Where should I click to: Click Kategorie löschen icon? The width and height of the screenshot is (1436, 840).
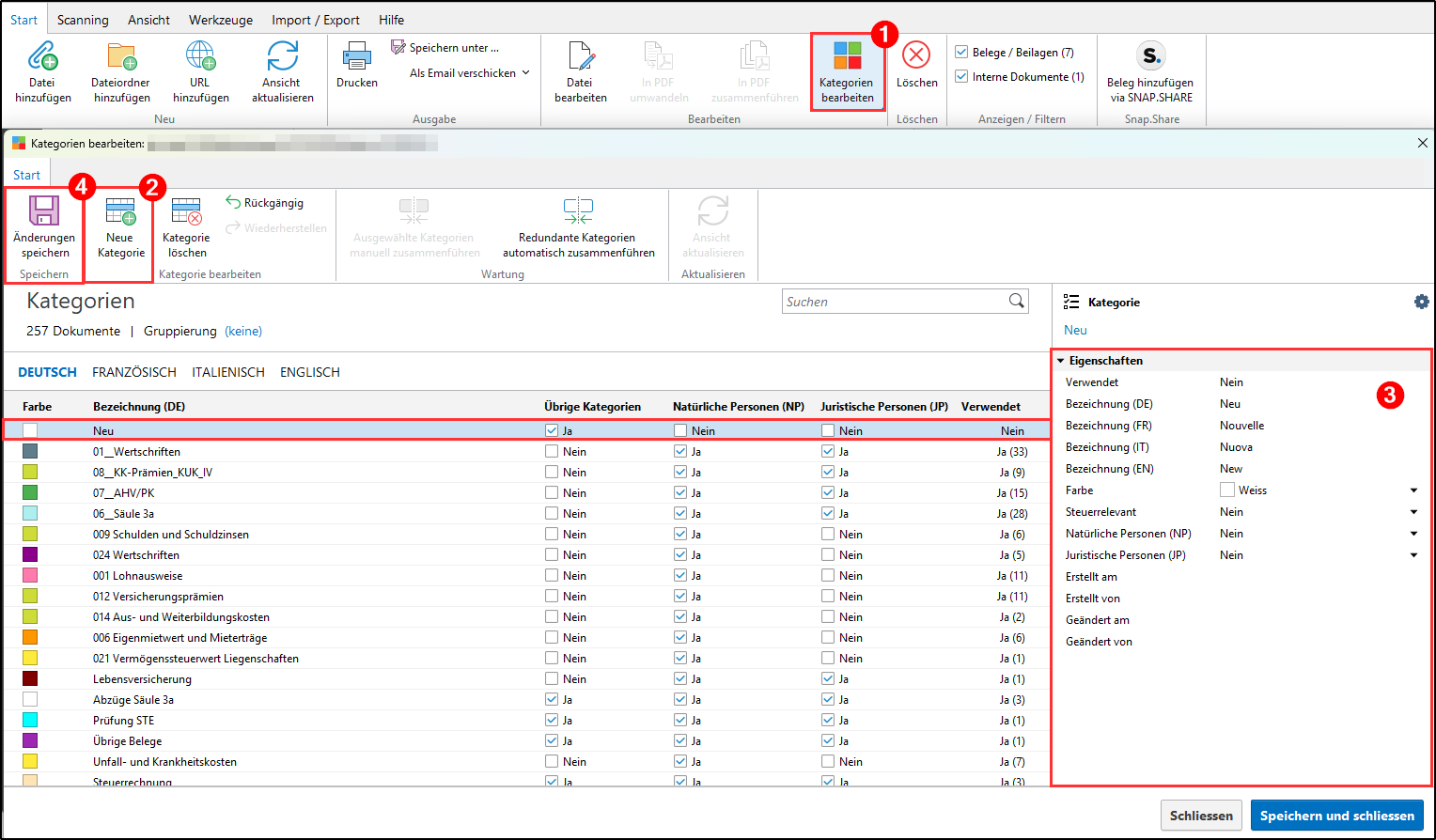point(186,210)
